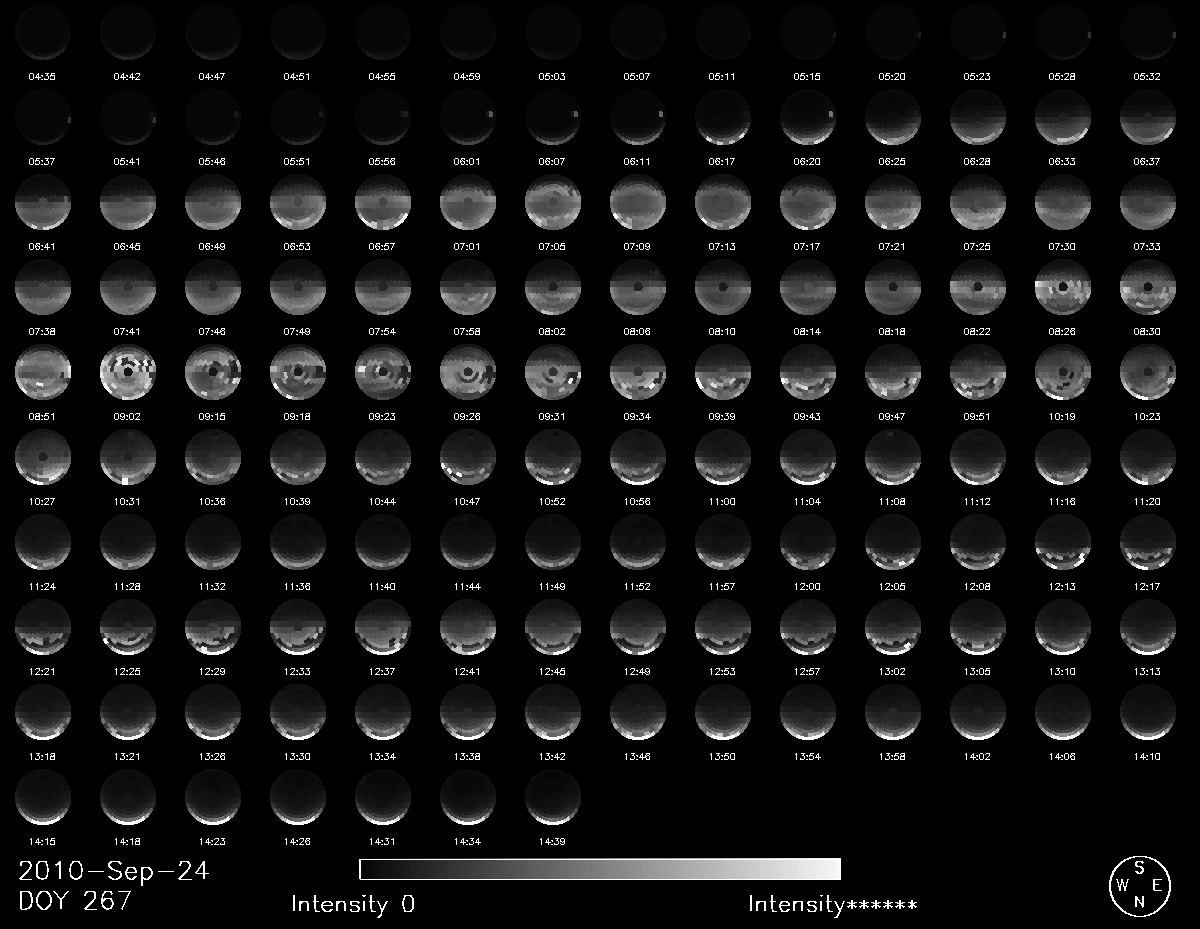The image size is (1200, 929).
Task: Open the sky image above 08:30
Action: (x=1148, y=288)
